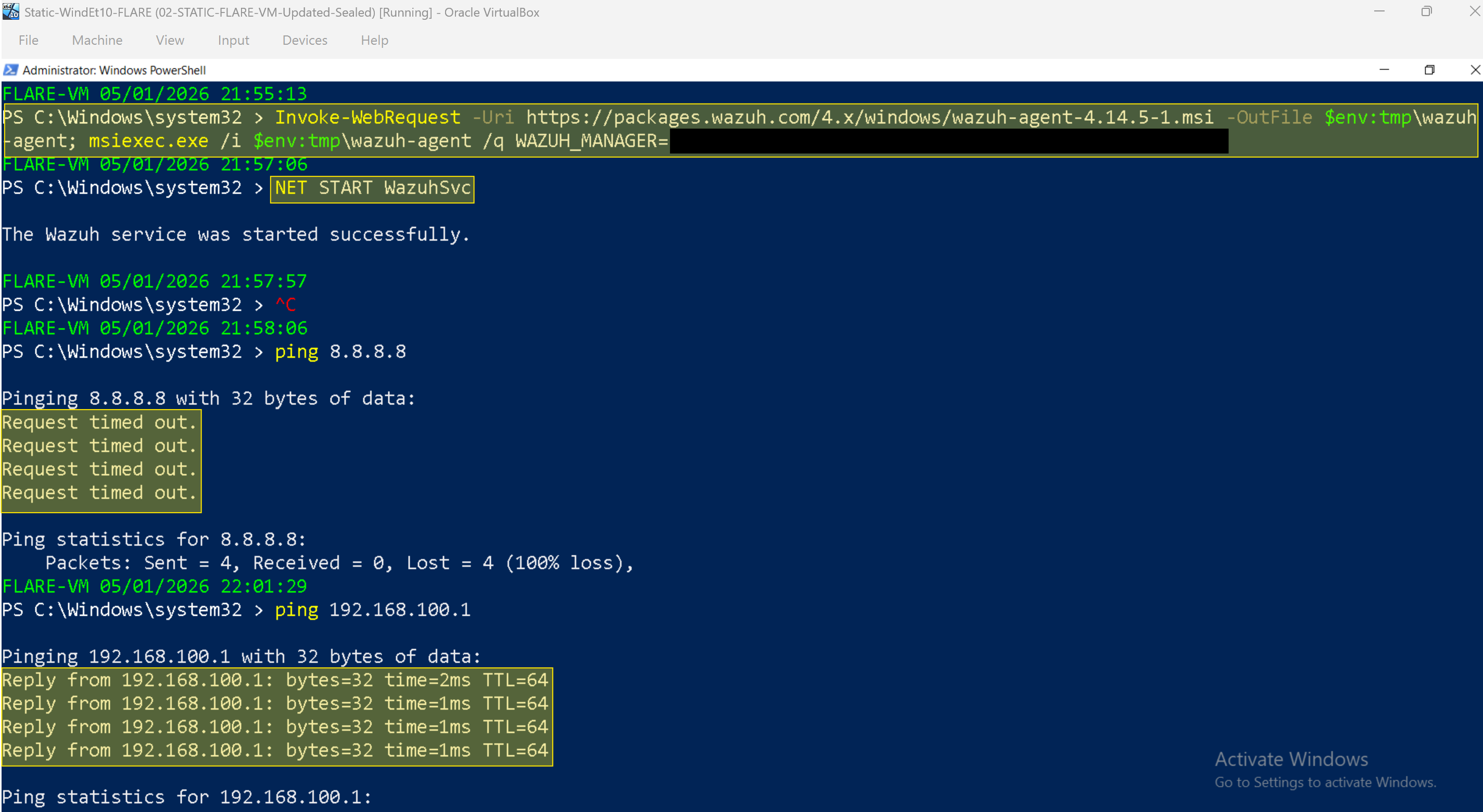Open the View menu
The image size is (1483, 812).
(170, 40)
